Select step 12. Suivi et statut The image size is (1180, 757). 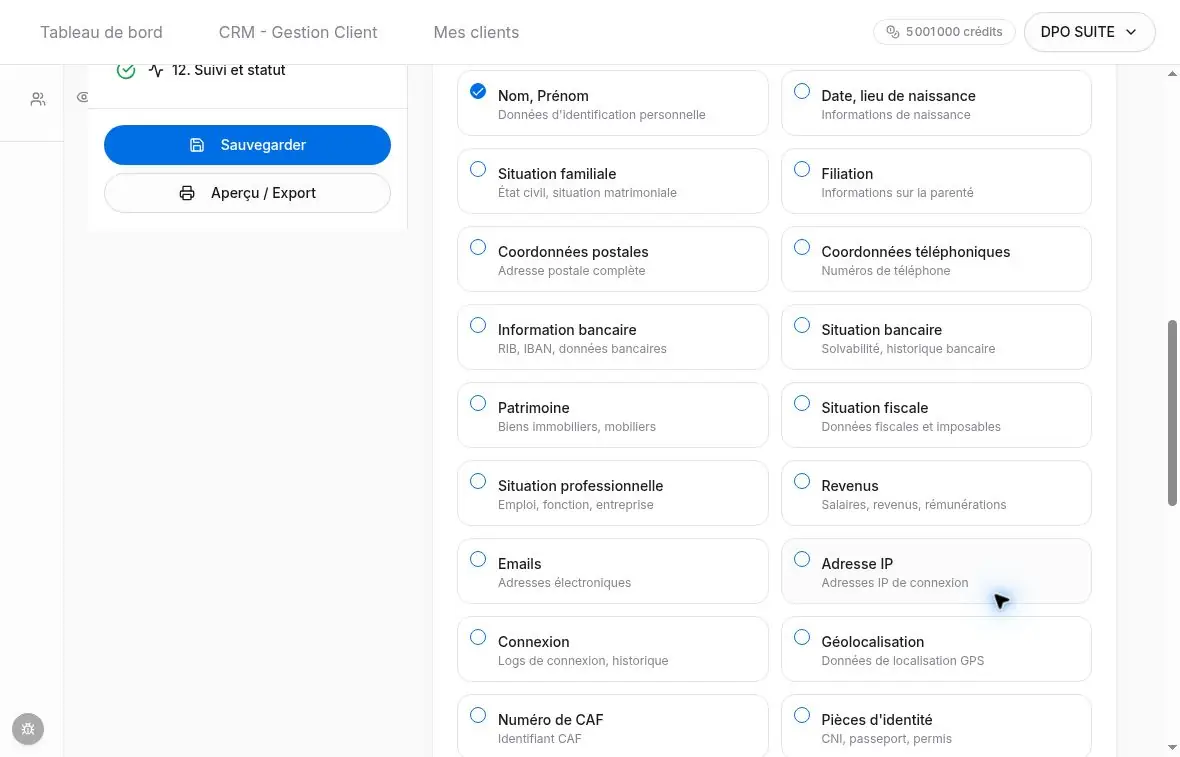pyautogui.click(x=201, y=70)
